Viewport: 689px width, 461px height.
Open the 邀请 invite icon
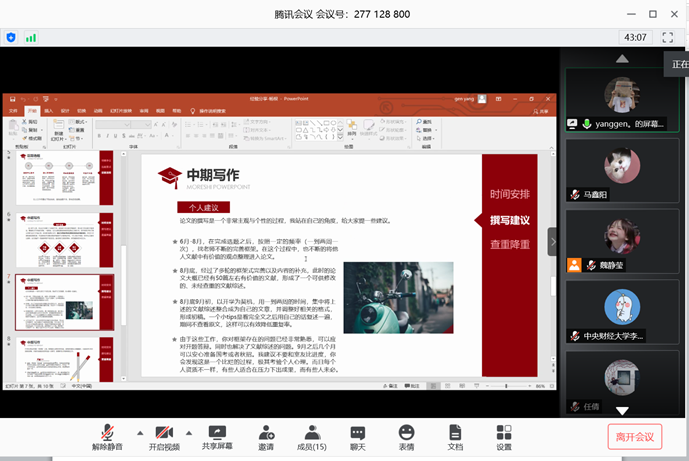(x=266, y=438)
